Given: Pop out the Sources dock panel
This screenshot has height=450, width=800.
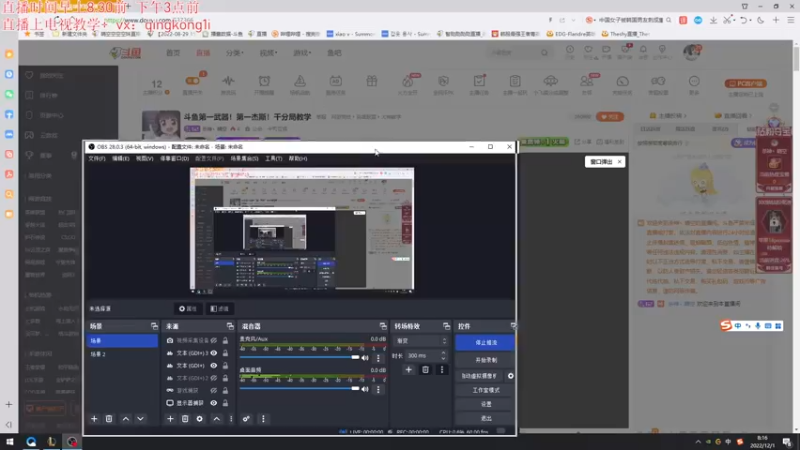Looking at the screenshot, I should pos(230,326).
